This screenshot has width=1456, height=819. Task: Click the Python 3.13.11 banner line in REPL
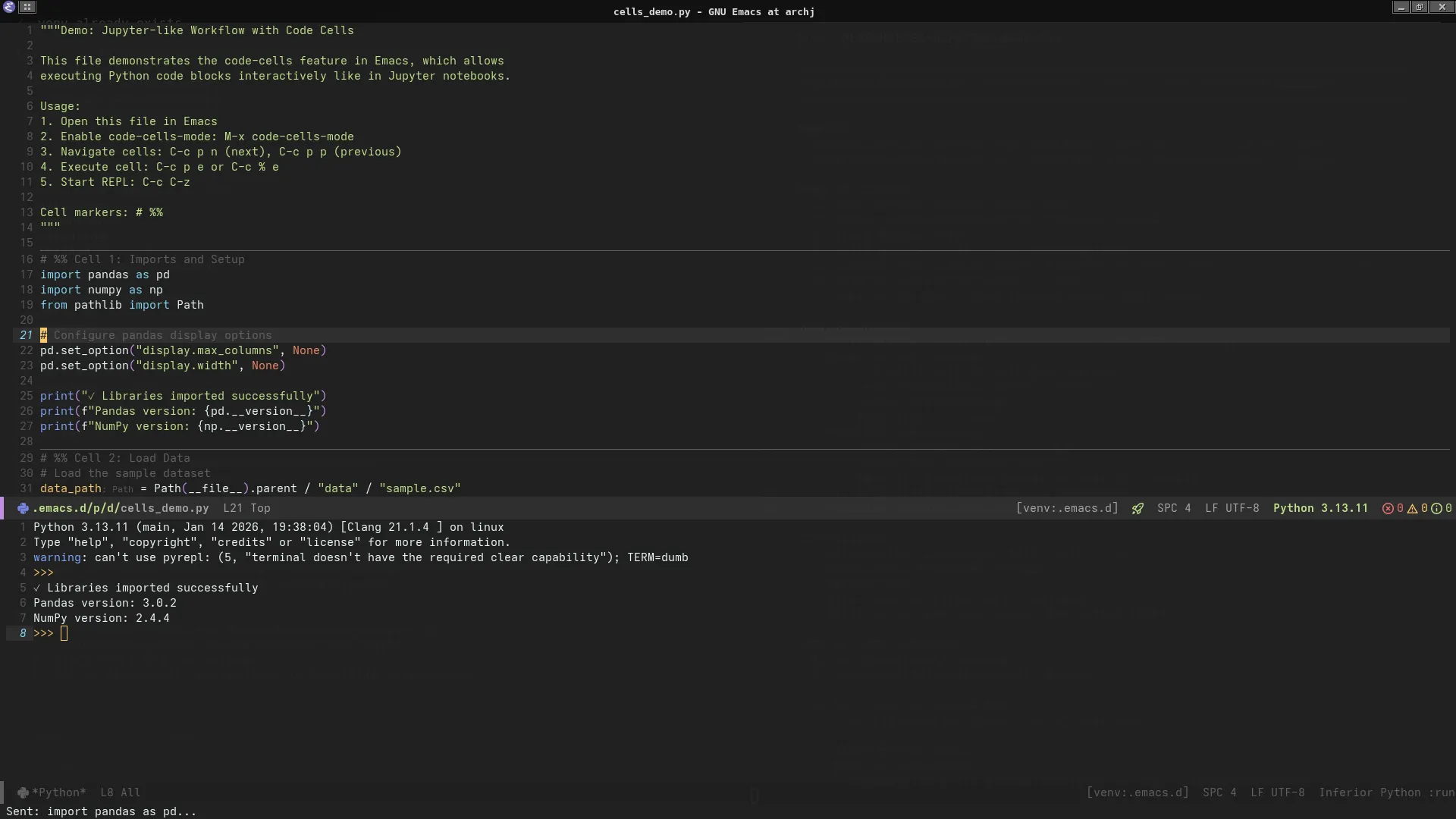(x=268, y=527)
